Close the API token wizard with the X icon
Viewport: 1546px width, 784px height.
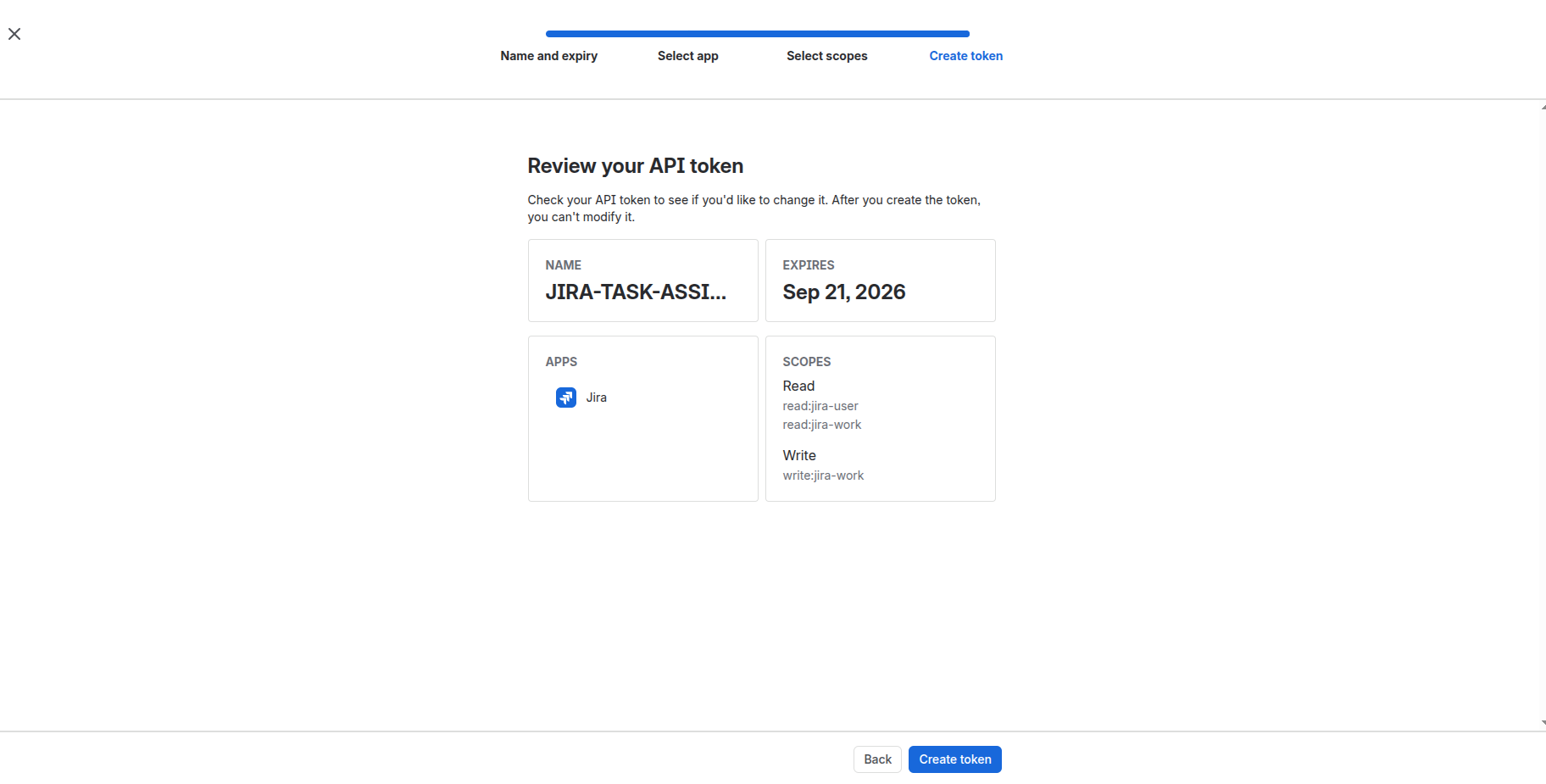pyautogui.click(x=14, y=34)
